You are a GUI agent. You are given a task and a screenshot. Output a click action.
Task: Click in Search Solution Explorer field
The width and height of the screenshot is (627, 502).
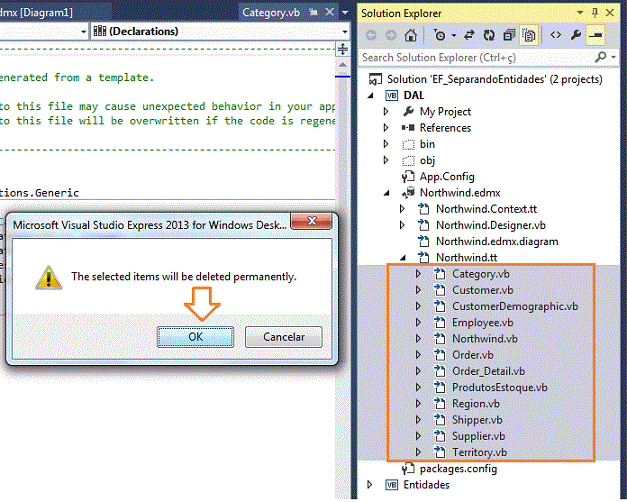click(476, 58)
